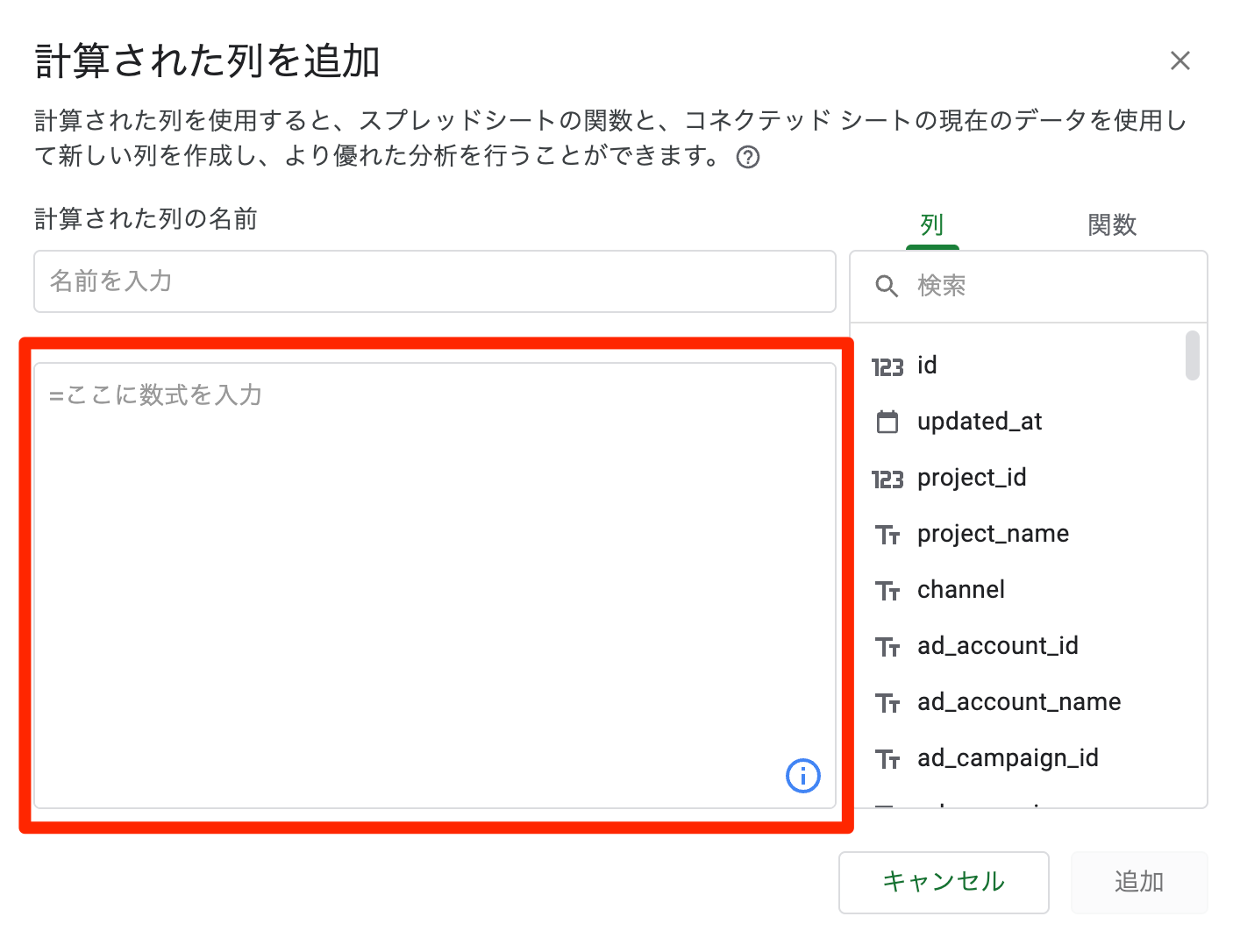The height and width of the screenshot is (952, 1233).
Task: Click the calendar icon beside updated_at
Action: tap(887, 423)
